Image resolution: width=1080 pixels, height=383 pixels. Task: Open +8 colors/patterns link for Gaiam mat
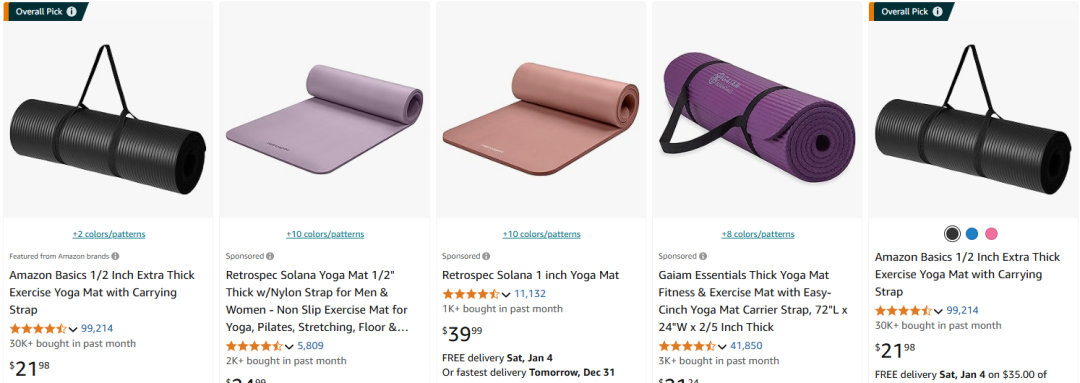758,234
